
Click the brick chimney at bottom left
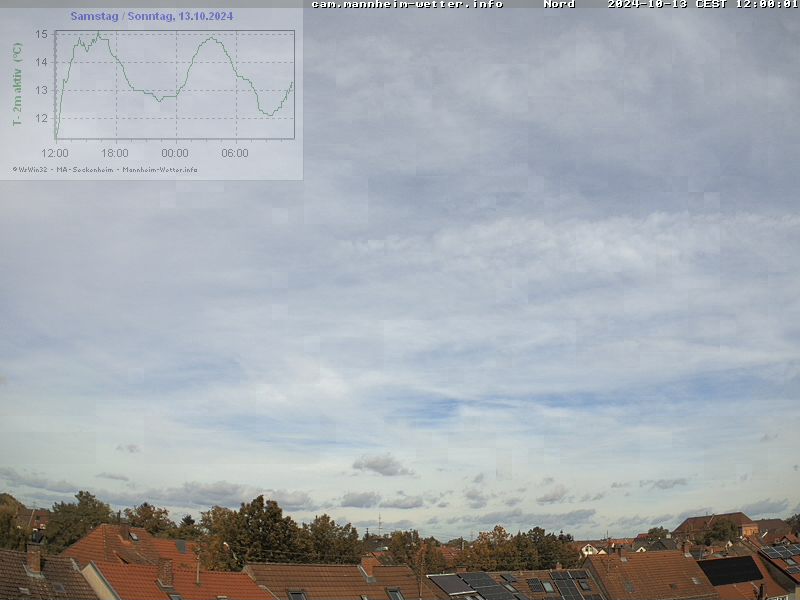34,558
